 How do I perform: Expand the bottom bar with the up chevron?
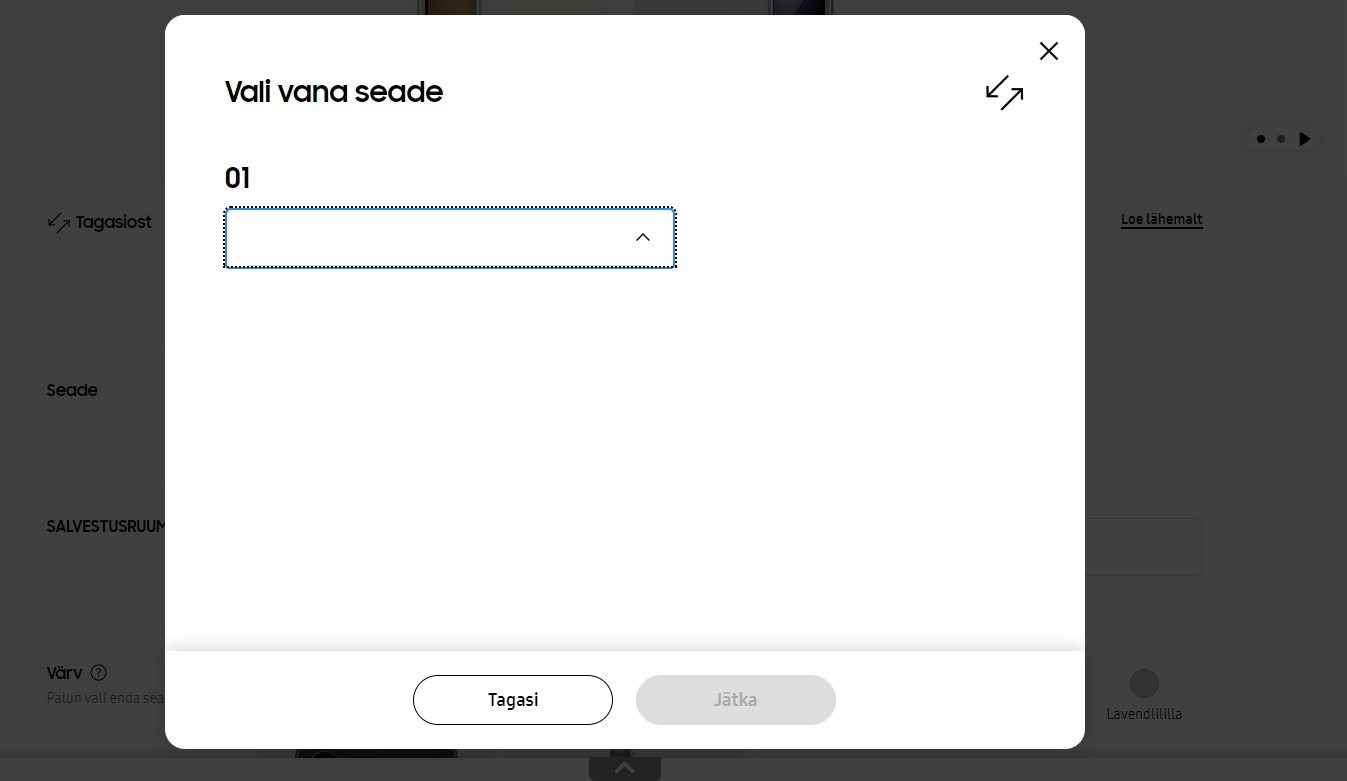point(624,769)
